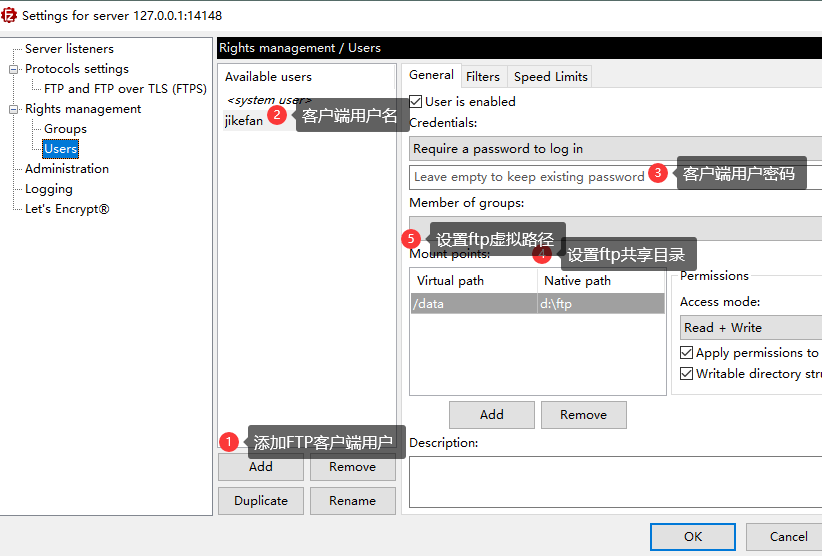Switch to the Filters tab
Screen dimensions: 822x556
pyautogui.click(x=483, y=77)
